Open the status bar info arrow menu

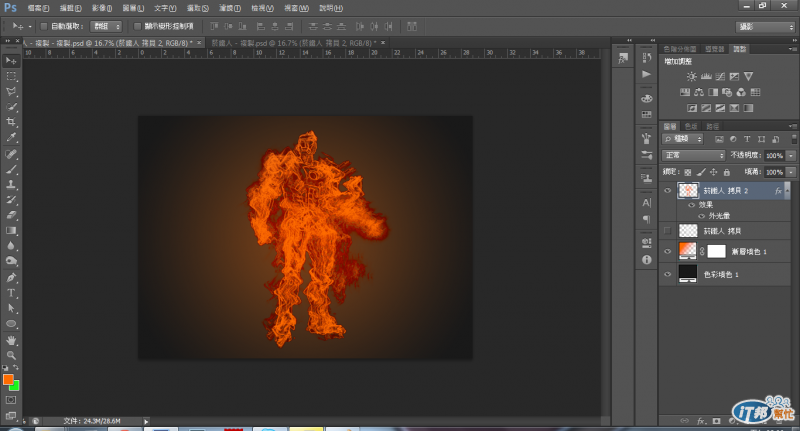pos(146,421)
